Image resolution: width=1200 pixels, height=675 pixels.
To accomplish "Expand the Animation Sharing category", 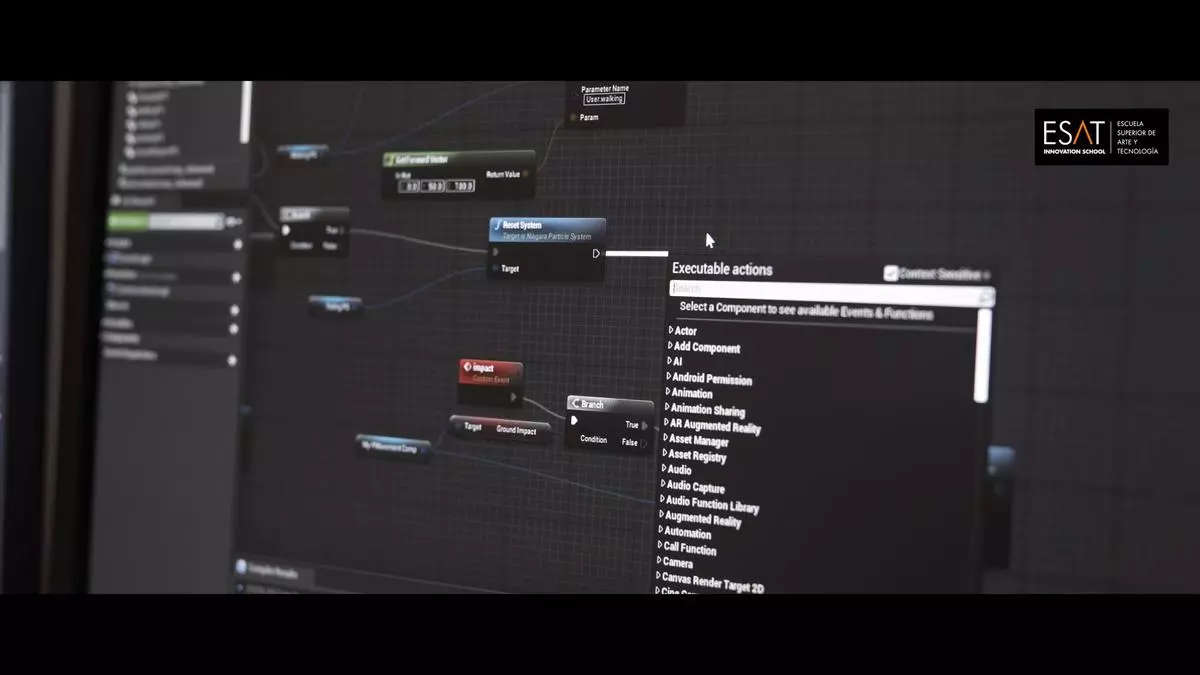I will click(666, 407).
